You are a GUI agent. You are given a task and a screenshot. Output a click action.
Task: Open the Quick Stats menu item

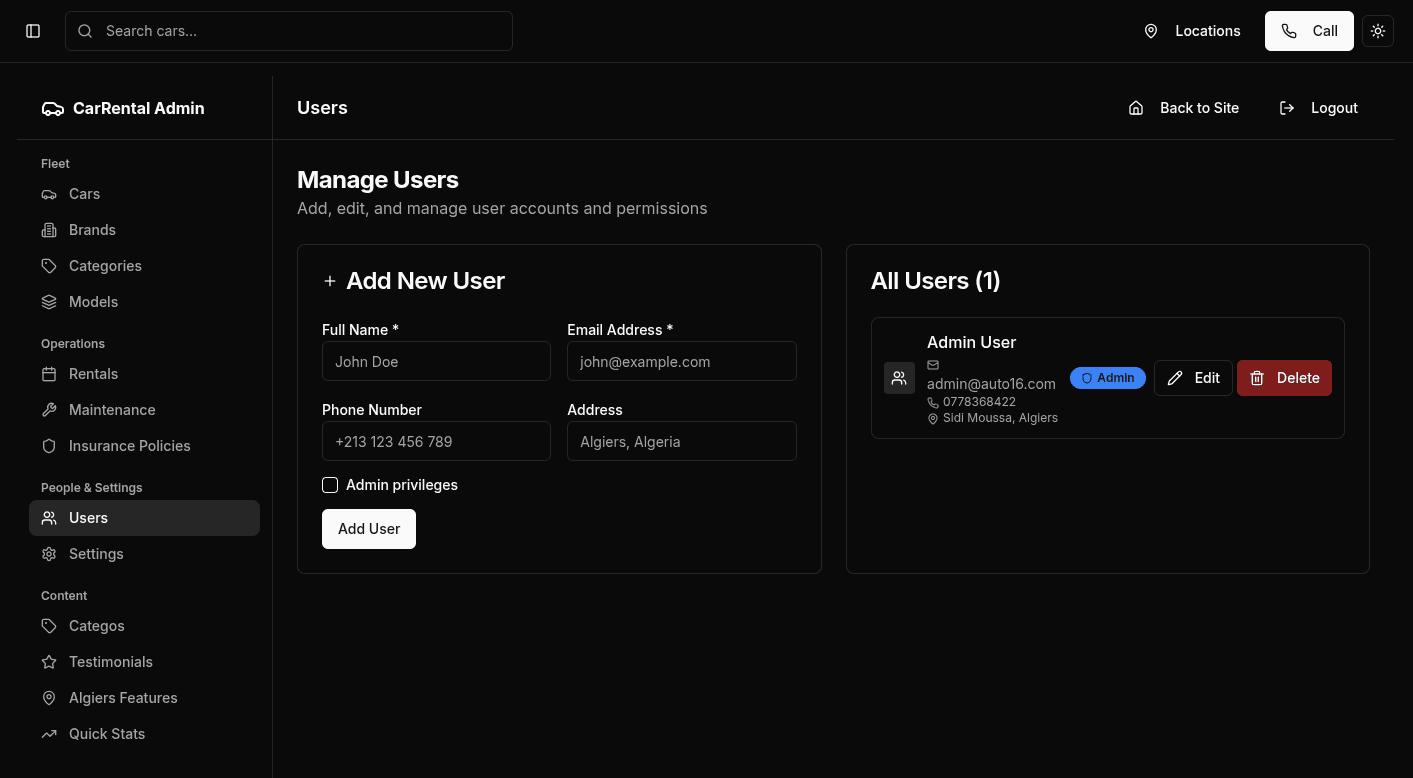click(x=144, y=734)
